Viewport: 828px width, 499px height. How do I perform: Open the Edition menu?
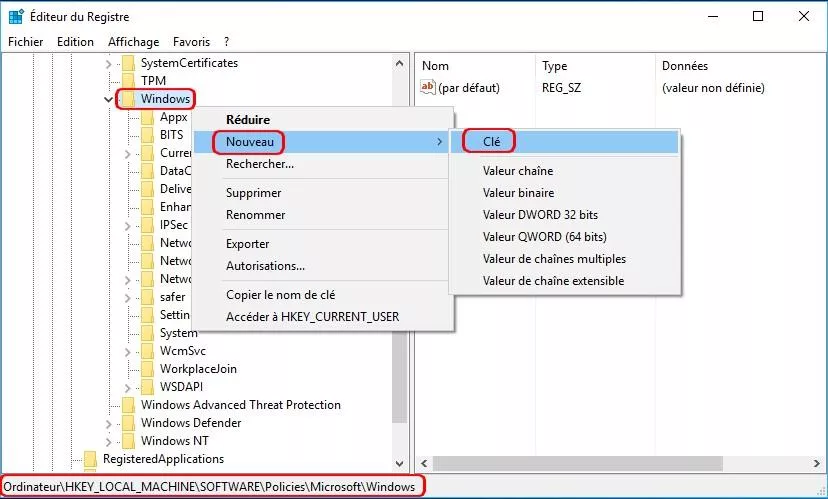75,42
